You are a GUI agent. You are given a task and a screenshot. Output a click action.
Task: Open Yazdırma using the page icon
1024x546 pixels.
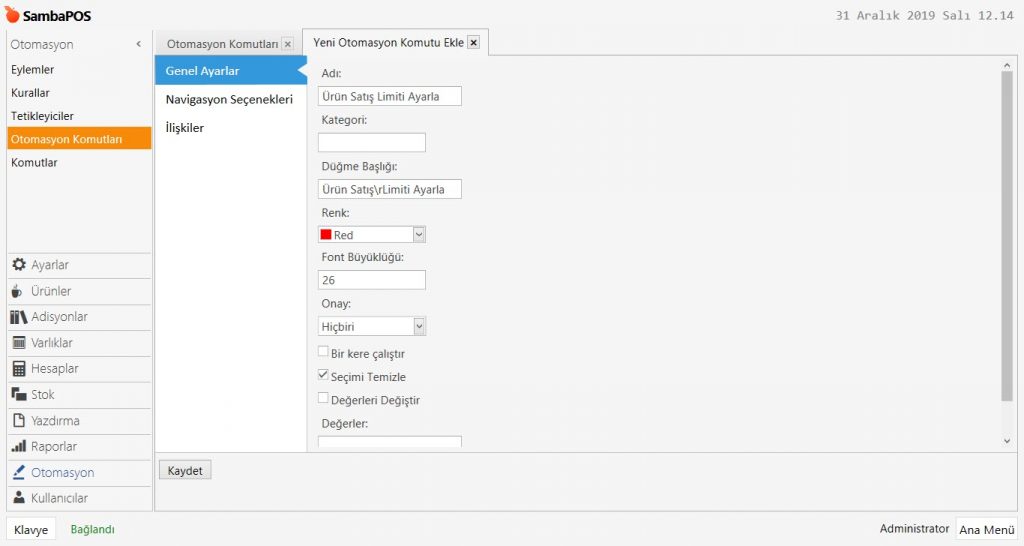(x=18, y=421)
